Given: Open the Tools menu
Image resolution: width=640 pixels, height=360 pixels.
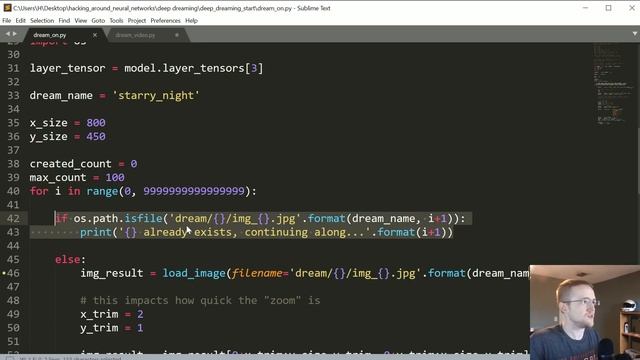Looking at the screenshot, I should 116,20.
